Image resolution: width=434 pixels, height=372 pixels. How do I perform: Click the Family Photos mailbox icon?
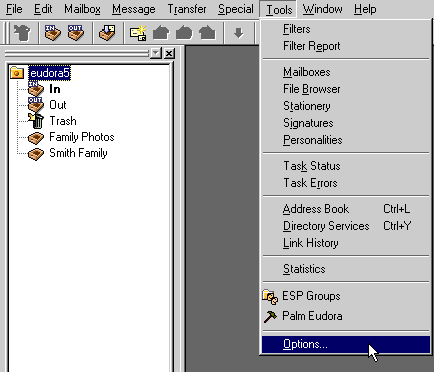pyautogui.click(x=36, y=137)
